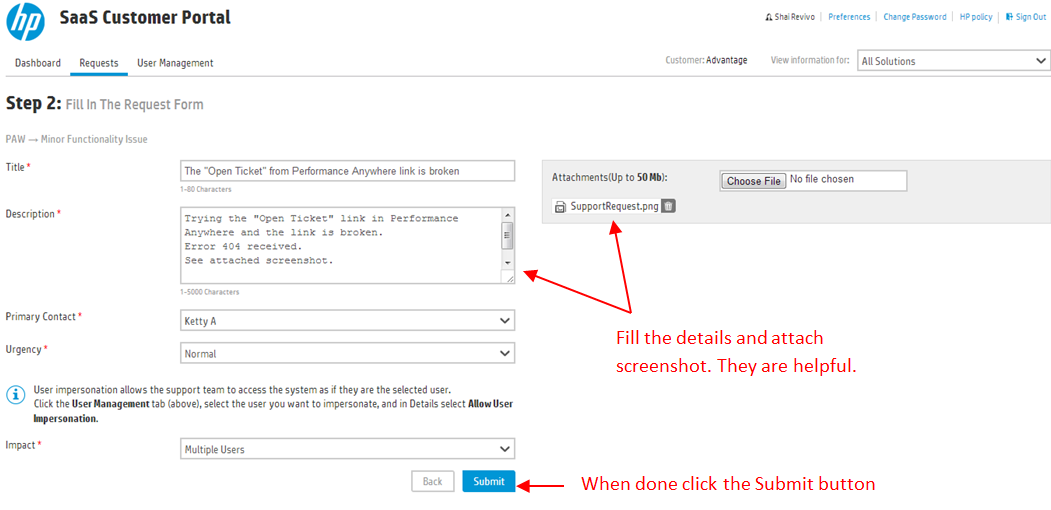1051x510 pixels.
Task: Click the 'Attachments(Up to 50 Mb):' label
Action: click(609, 178)
